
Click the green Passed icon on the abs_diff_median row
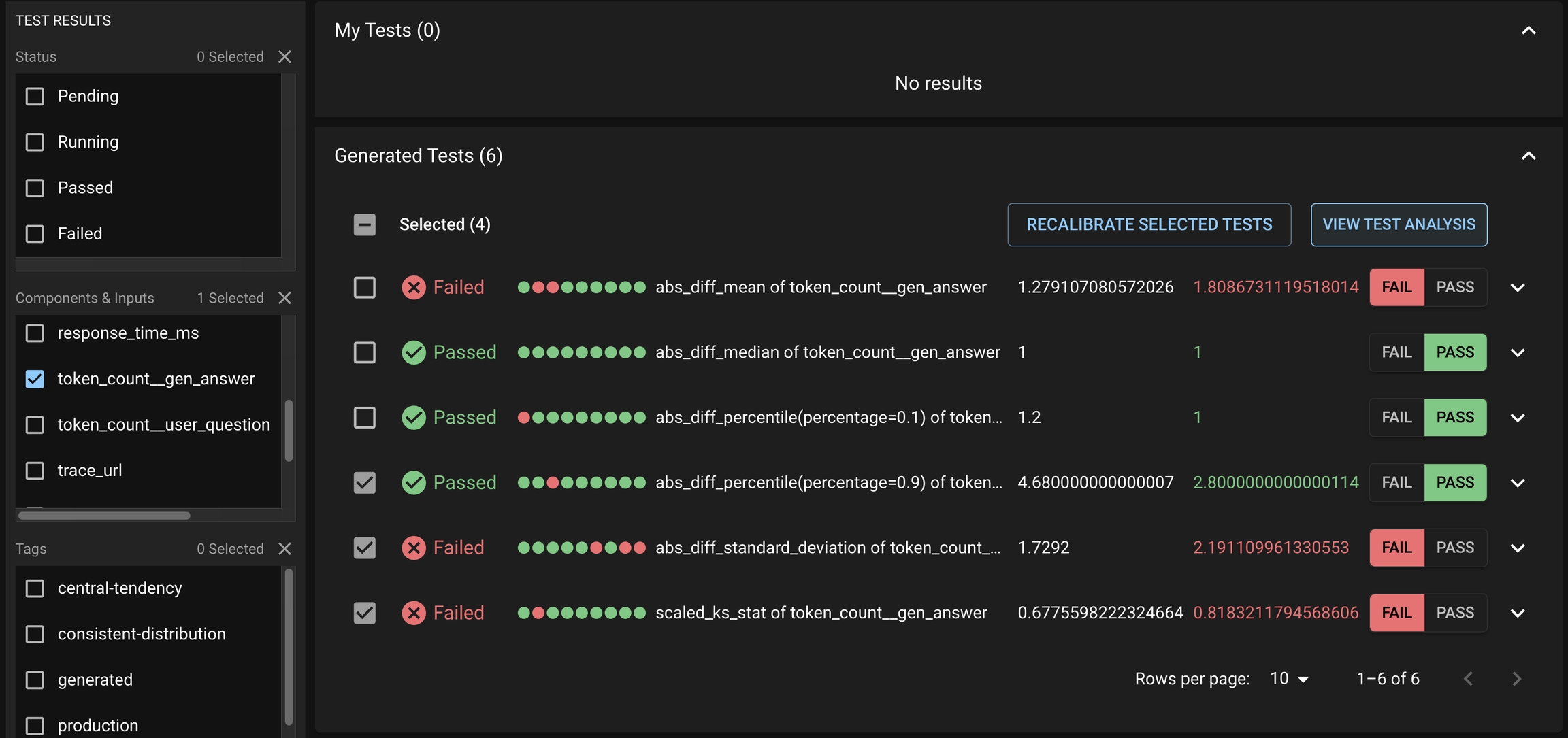click(x=413, y=352)
